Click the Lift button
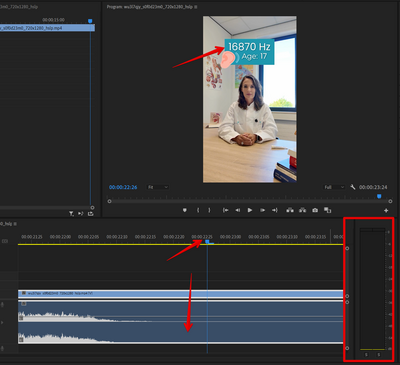 [290, 210]
